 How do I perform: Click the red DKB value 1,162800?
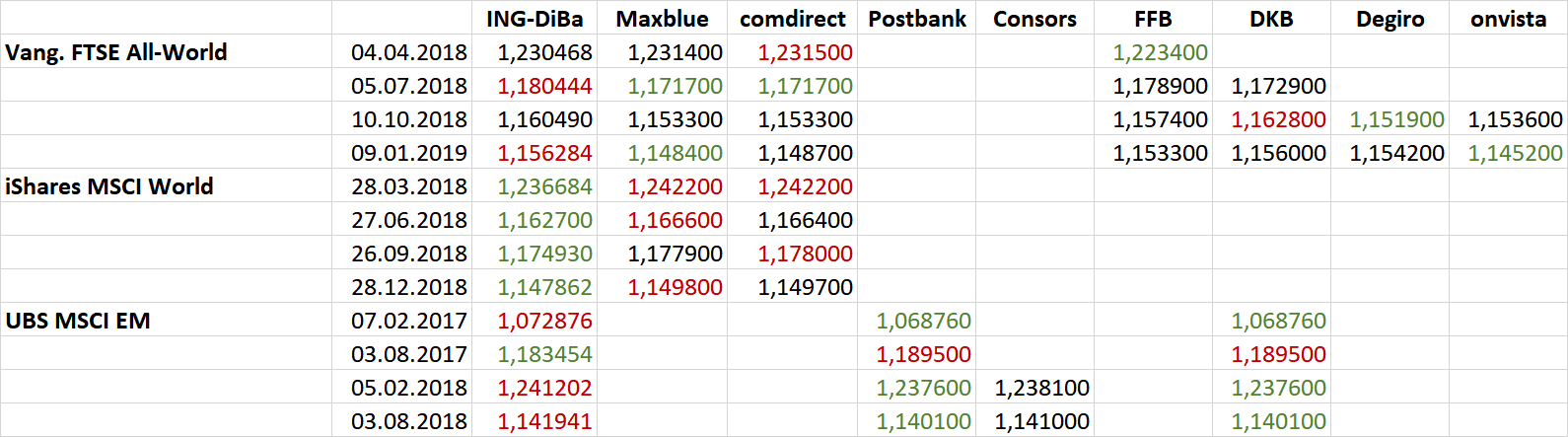pyautogui.click(x=1278, y=119)
